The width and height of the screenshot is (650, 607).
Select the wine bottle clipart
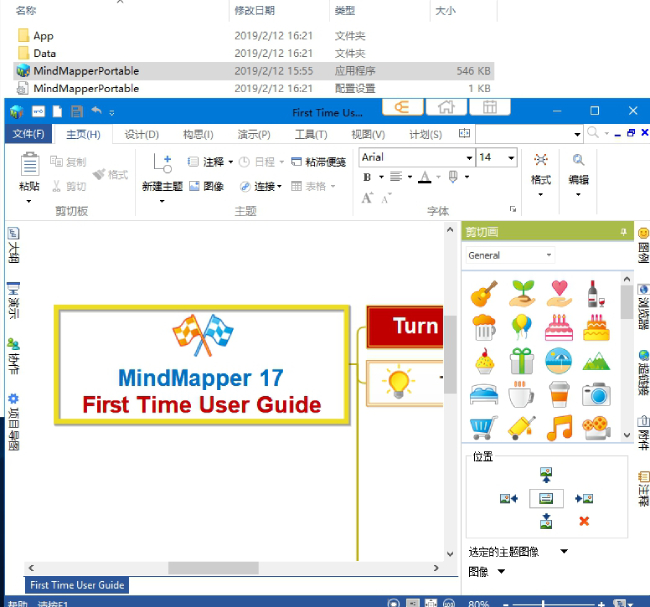[x=596, y=294]
